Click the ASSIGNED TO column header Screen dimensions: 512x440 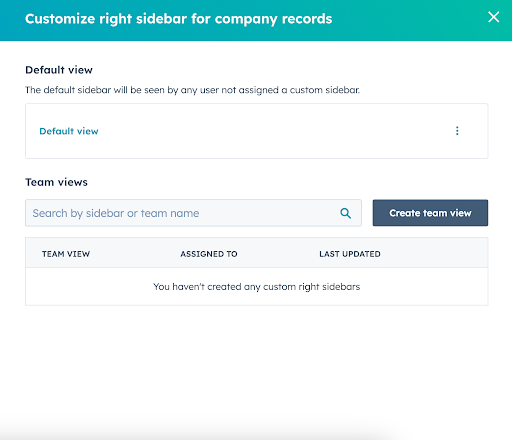pyautogui.click(x=209, y=254)
